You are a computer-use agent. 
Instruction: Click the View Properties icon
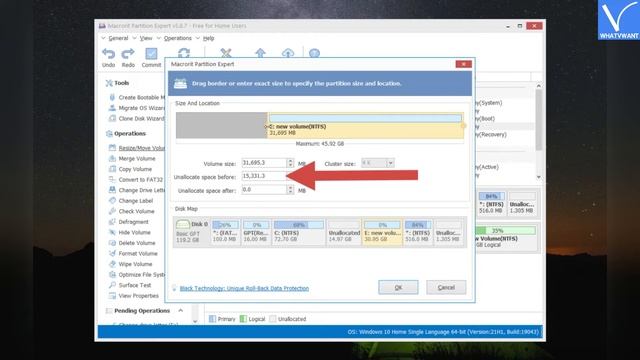[112, 296]
